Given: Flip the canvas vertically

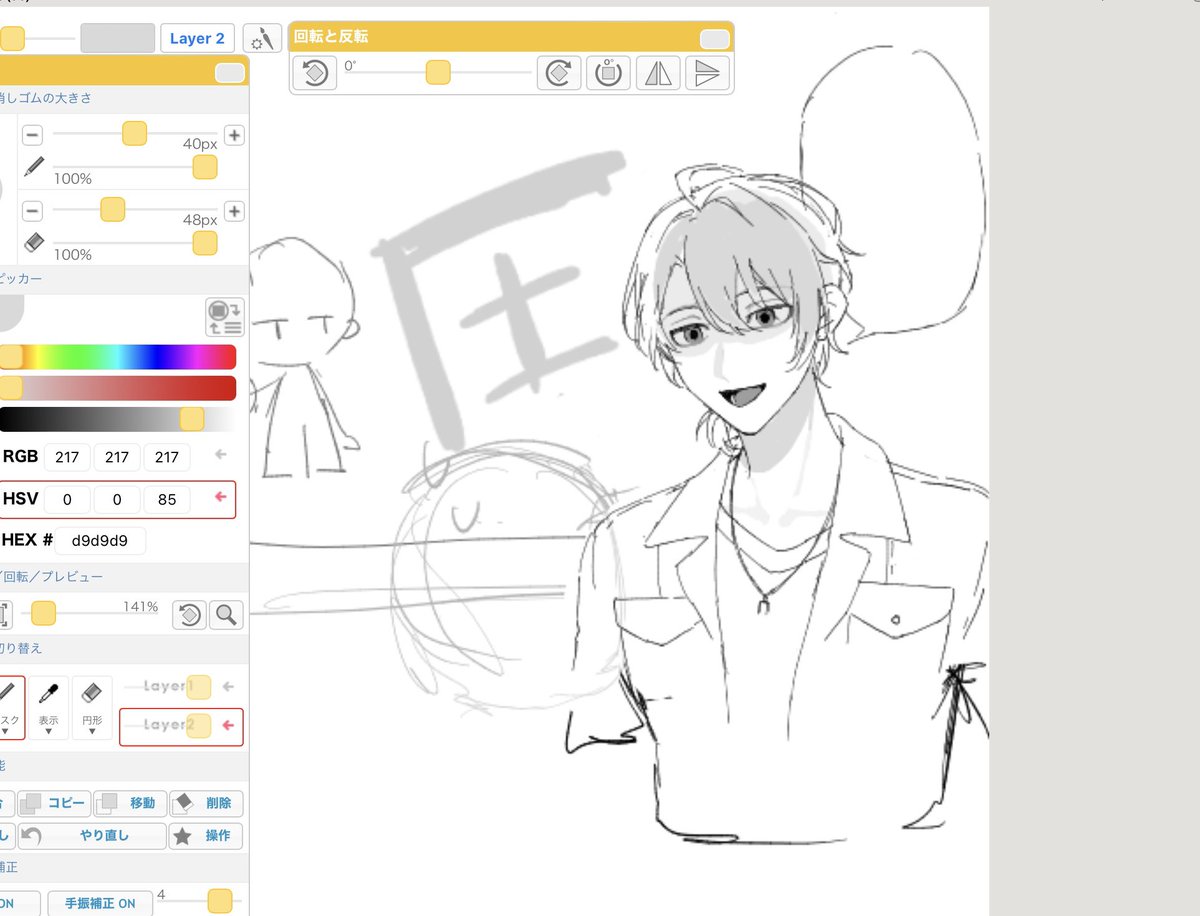Looking at the screenshot, I should (706, 73).
